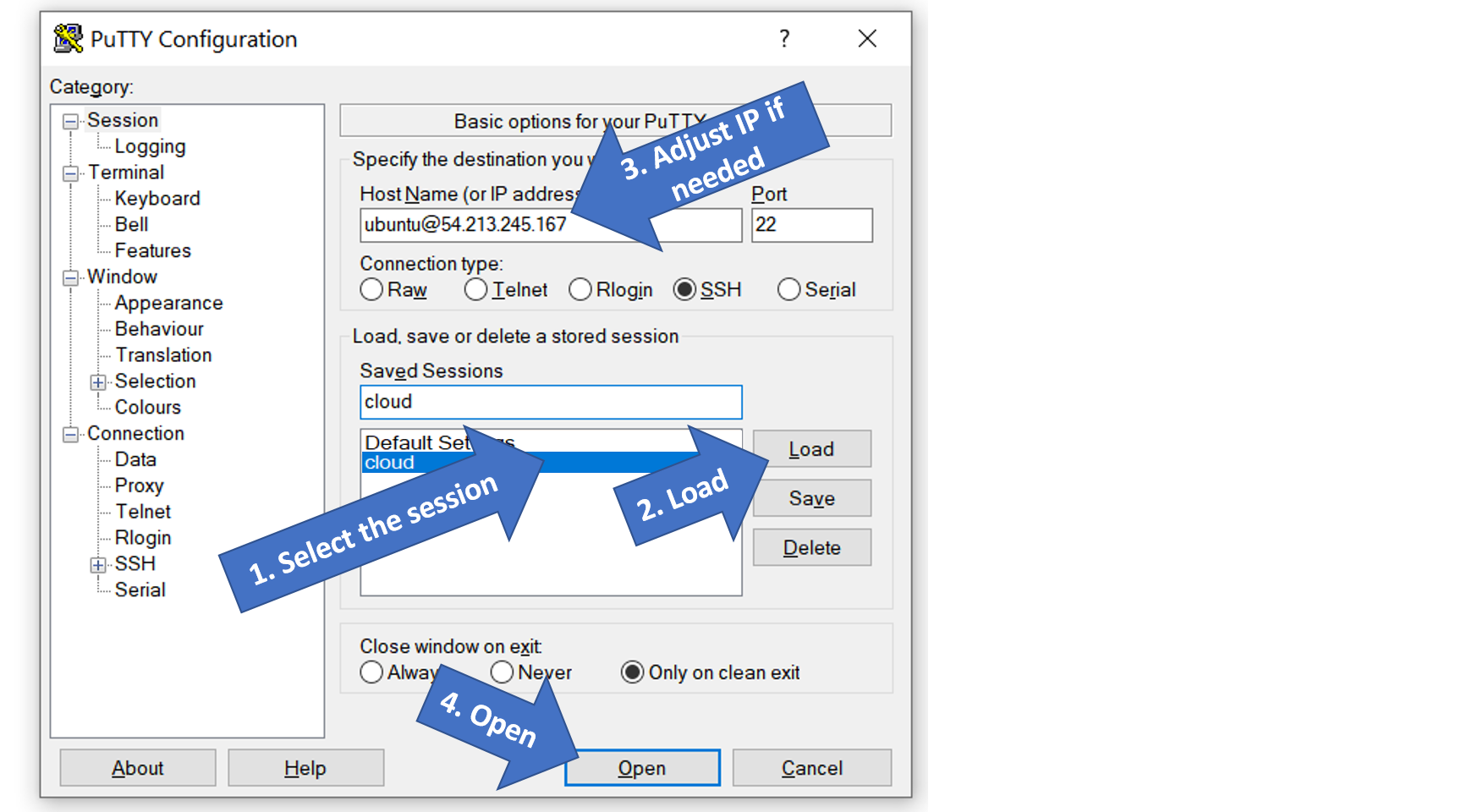This screenshot has height=812, width=1467.
Task: Expand the SSH tree node
Action: click(98, 565)
